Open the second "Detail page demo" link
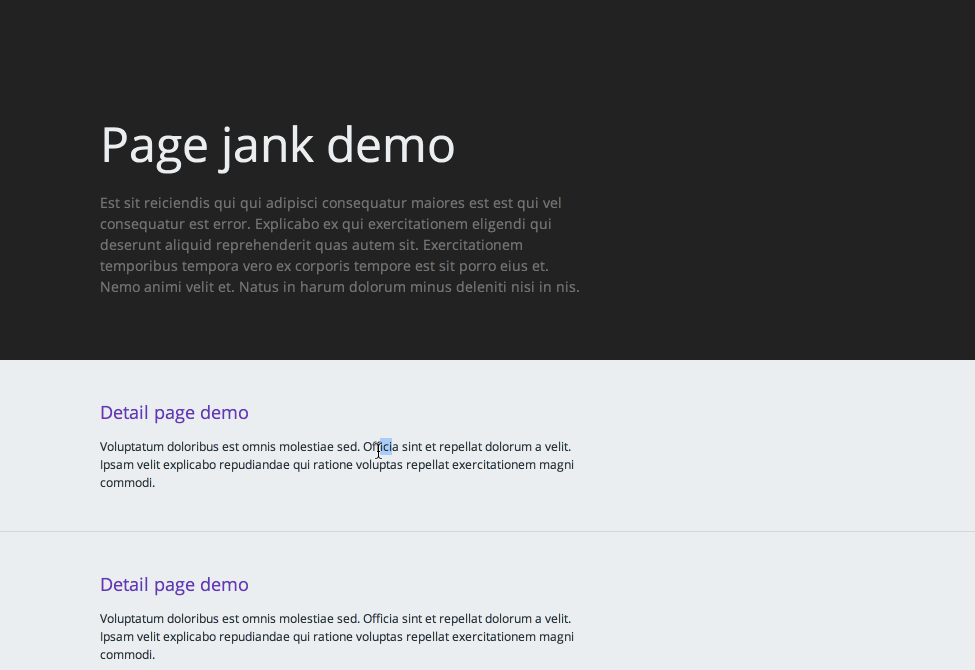 (174, 584)
